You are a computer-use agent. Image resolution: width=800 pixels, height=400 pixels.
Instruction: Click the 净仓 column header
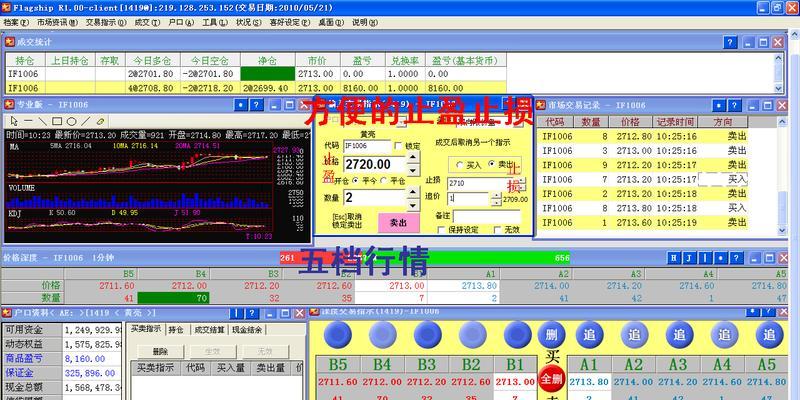click(x=267, y=60)
